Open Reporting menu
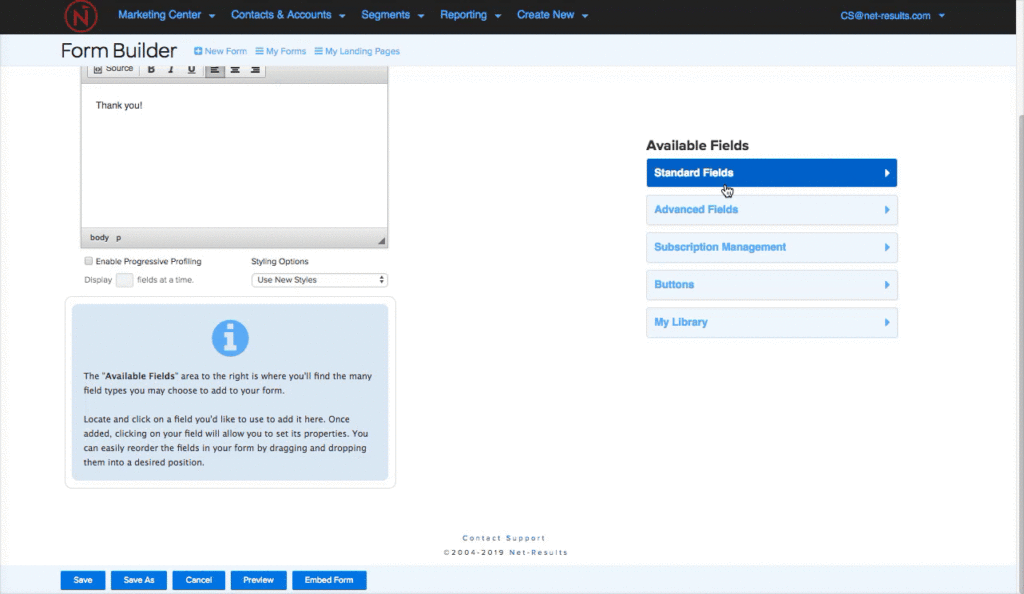This screenshot has height=594, width=1024. pyautogui.click(x=470, y=15)
